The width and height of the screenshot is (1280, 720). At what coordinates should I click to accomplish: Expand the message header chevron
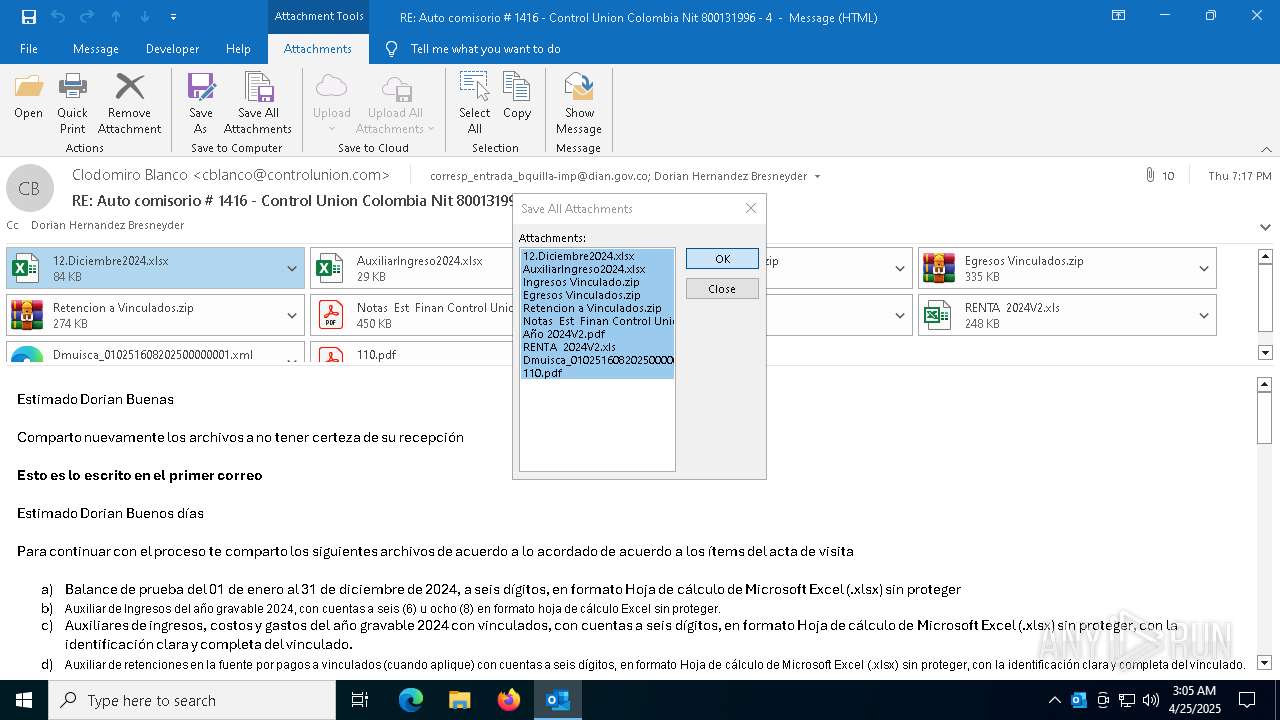(1265, 227)
